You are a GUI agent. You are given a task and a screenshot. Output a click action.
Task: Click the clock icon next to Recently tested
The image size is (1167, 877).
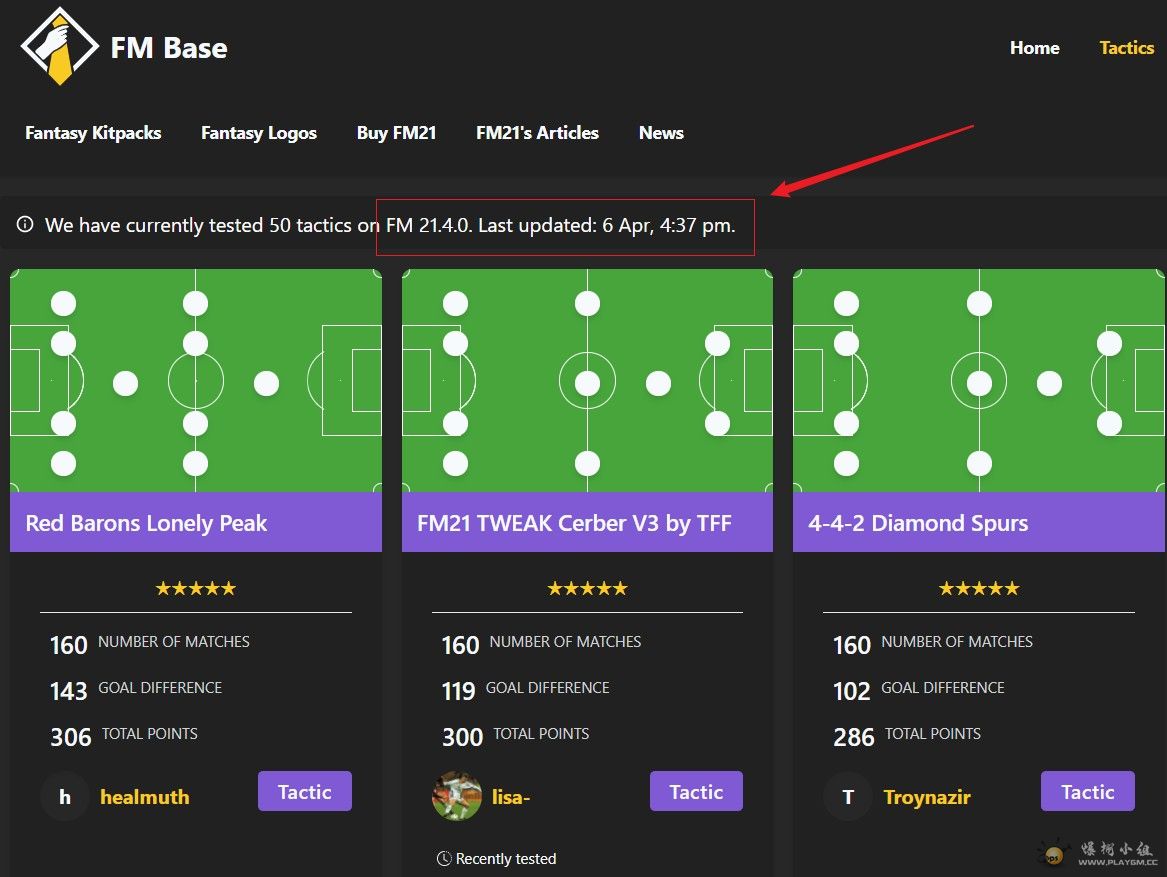[x=444, y=858]
